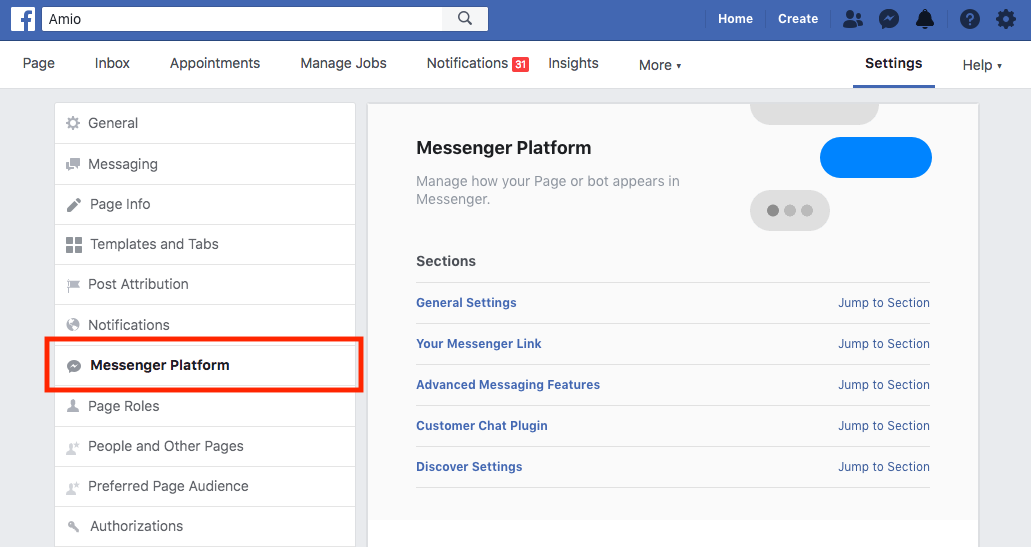Click the icon beside Preferred Page Audience

[x=73, y=487]
